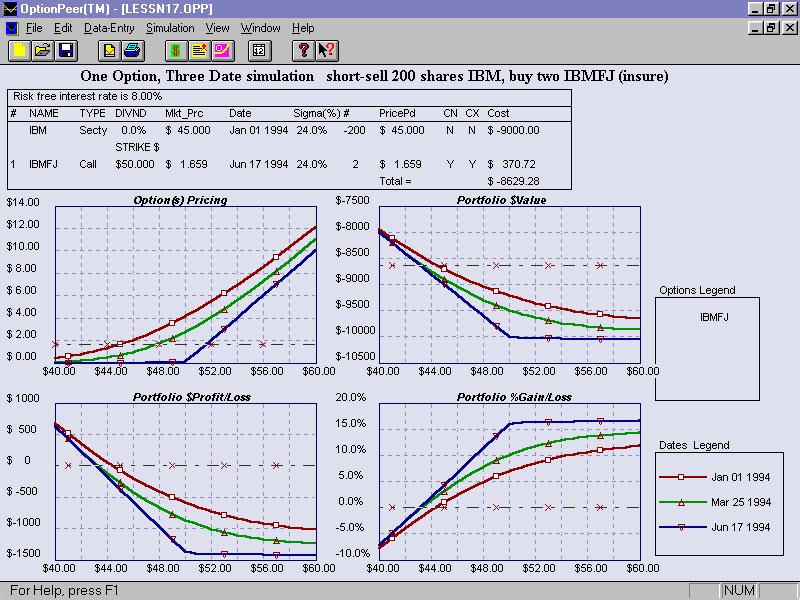
Task: Click the calendar date toolbar icon
Action: [x=259, y=49]
